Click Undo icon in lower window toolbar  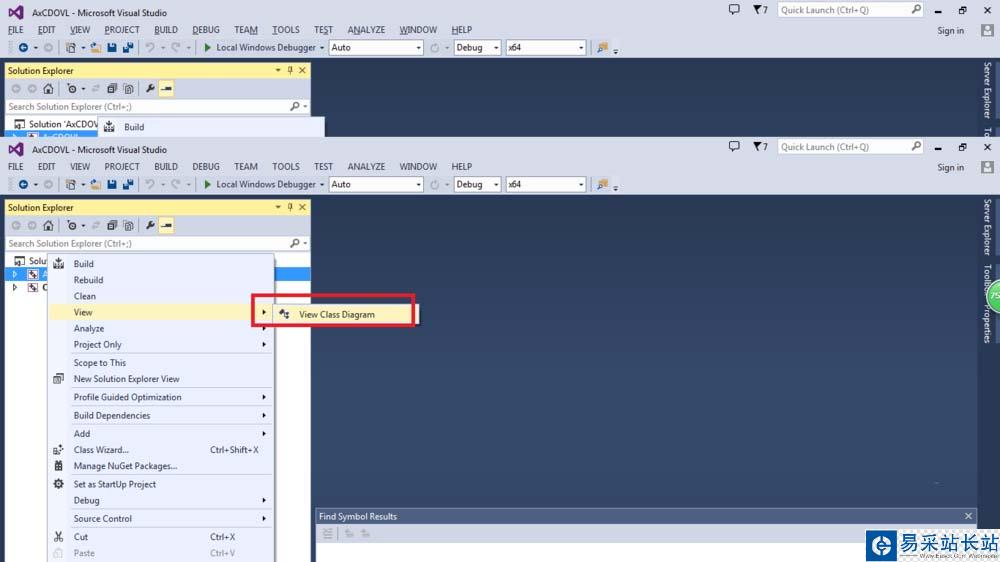[x=150, y=184]
